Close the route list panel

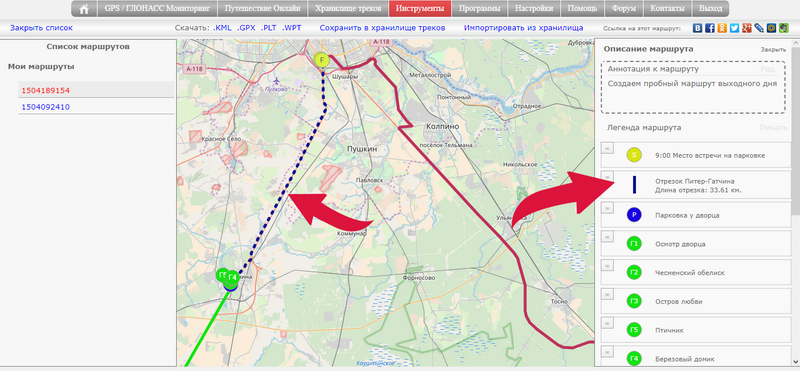tap(41, 28)
